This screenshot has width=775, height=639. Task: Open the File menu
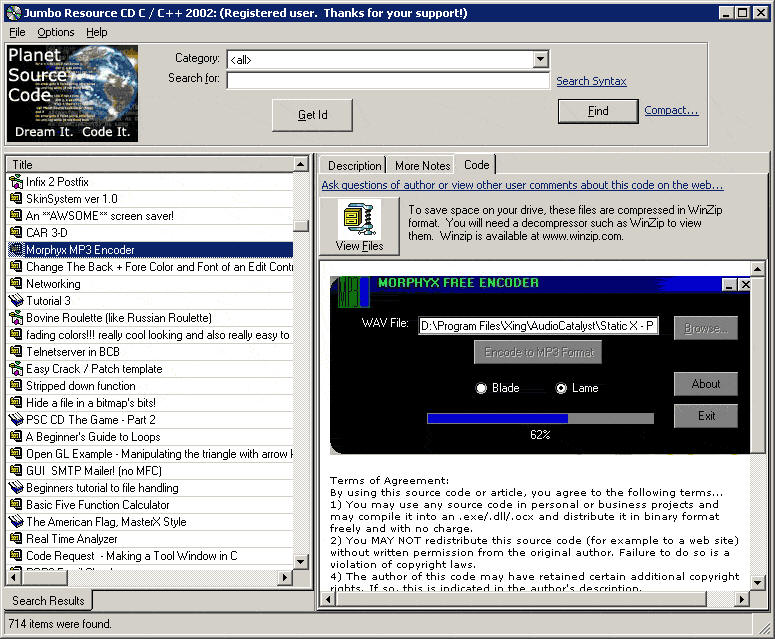pyautogui.click(x=17, y=32)
